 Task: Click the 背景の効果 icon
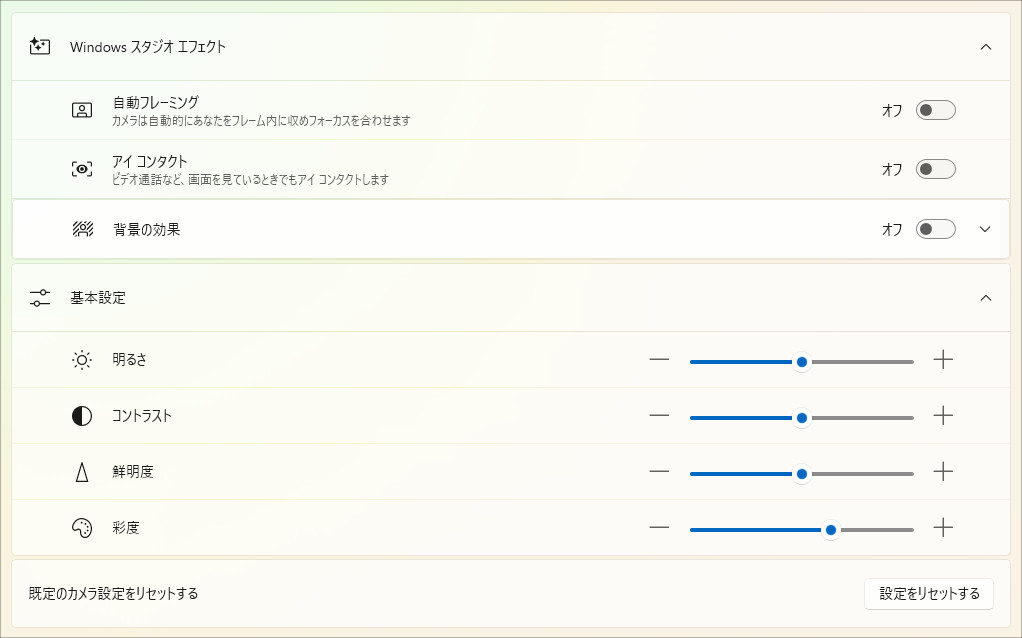82,229
